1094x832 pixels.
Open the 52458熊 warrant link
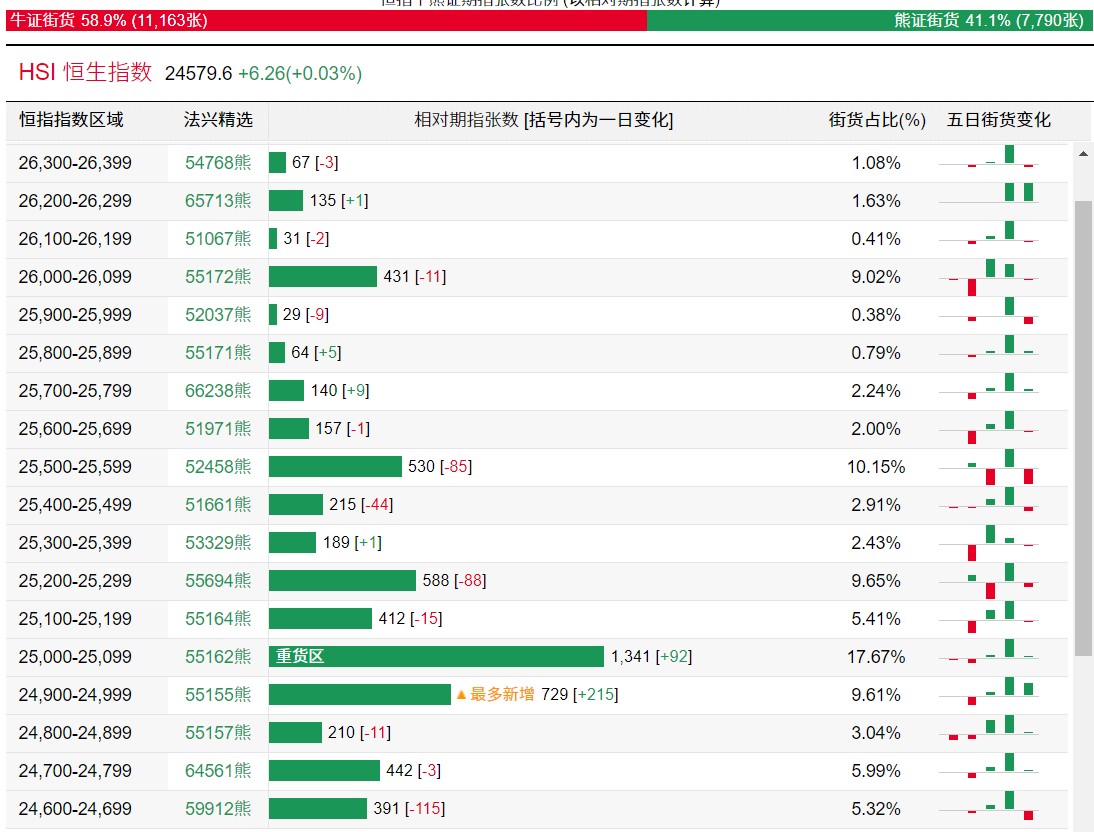[x=218, y=467]
